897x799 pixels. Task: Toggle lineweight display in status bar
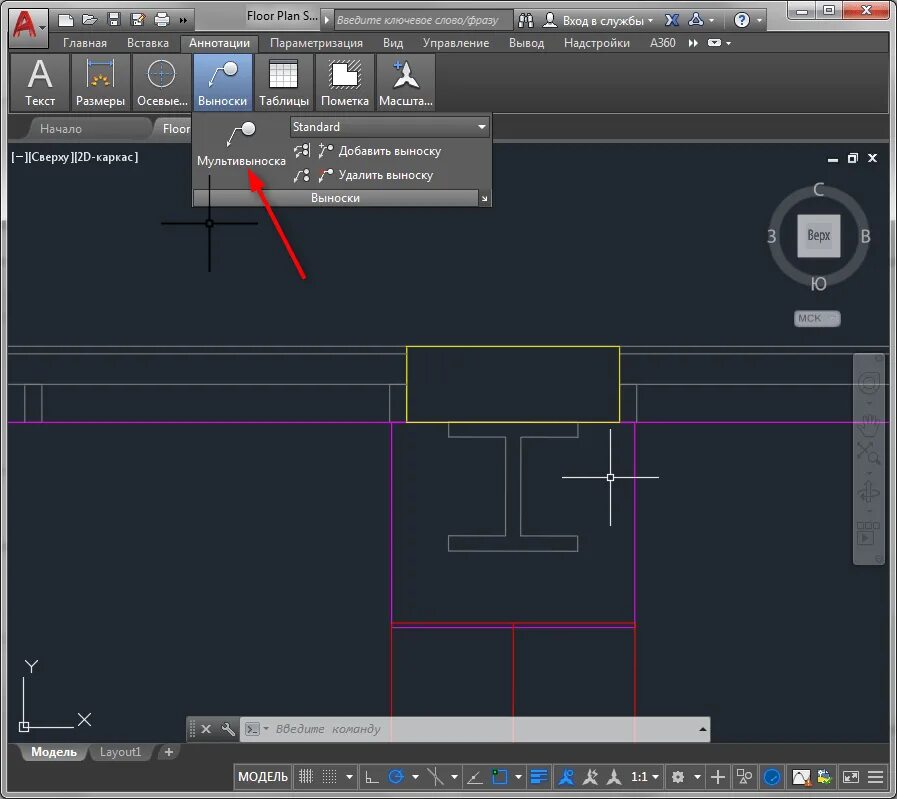click(539, 777)
